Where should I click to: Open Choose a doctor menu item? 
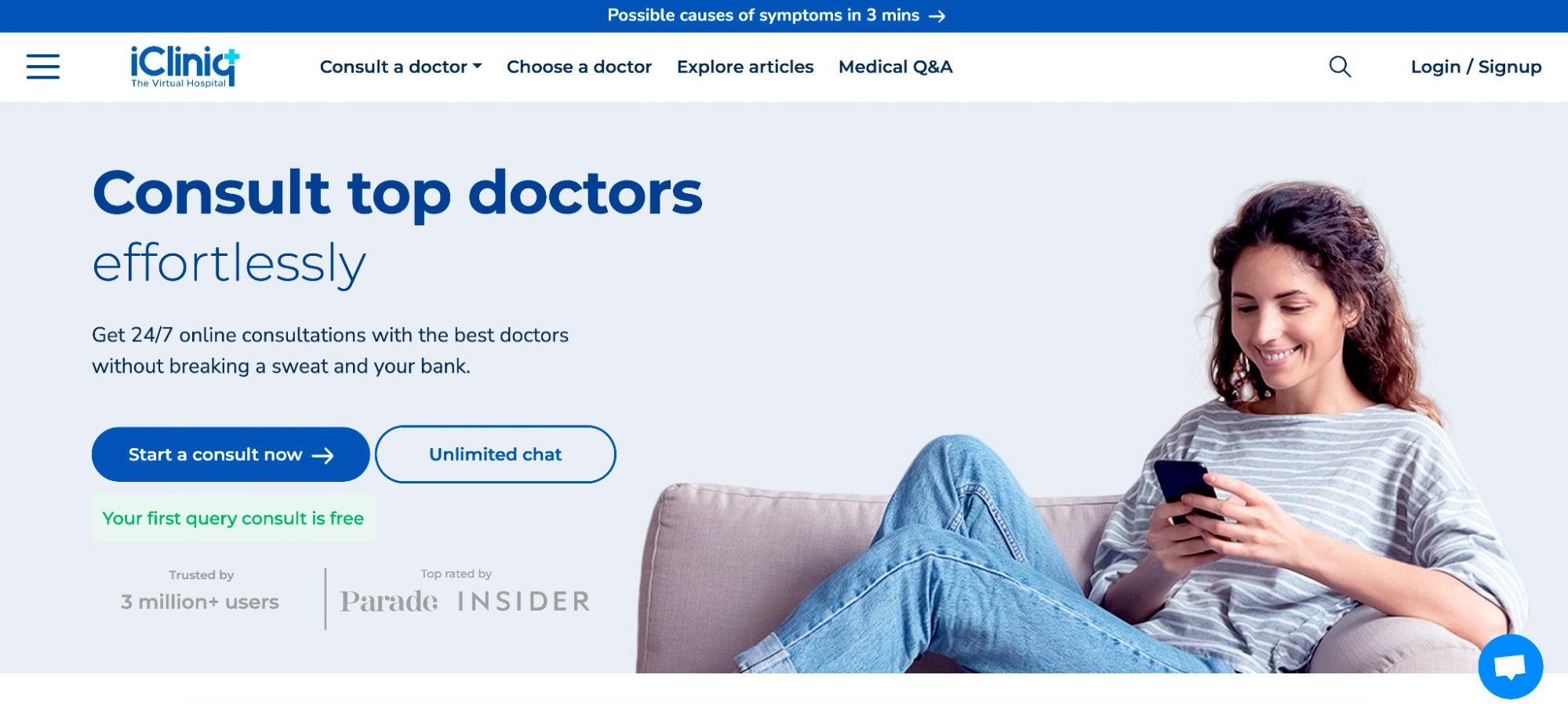pos(579,67)
